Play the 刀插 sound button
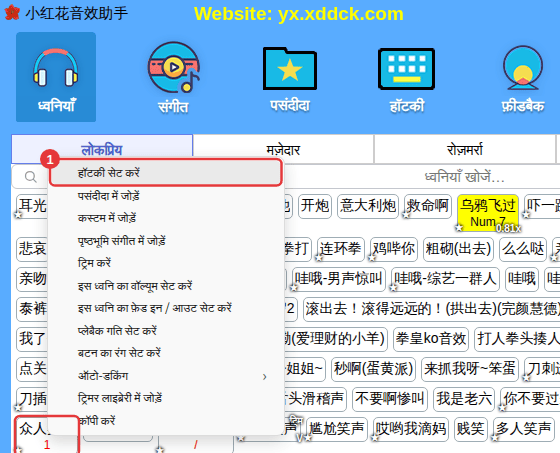Image resolution: width=560 pixels, height=453 pixels. coord(32,399)
